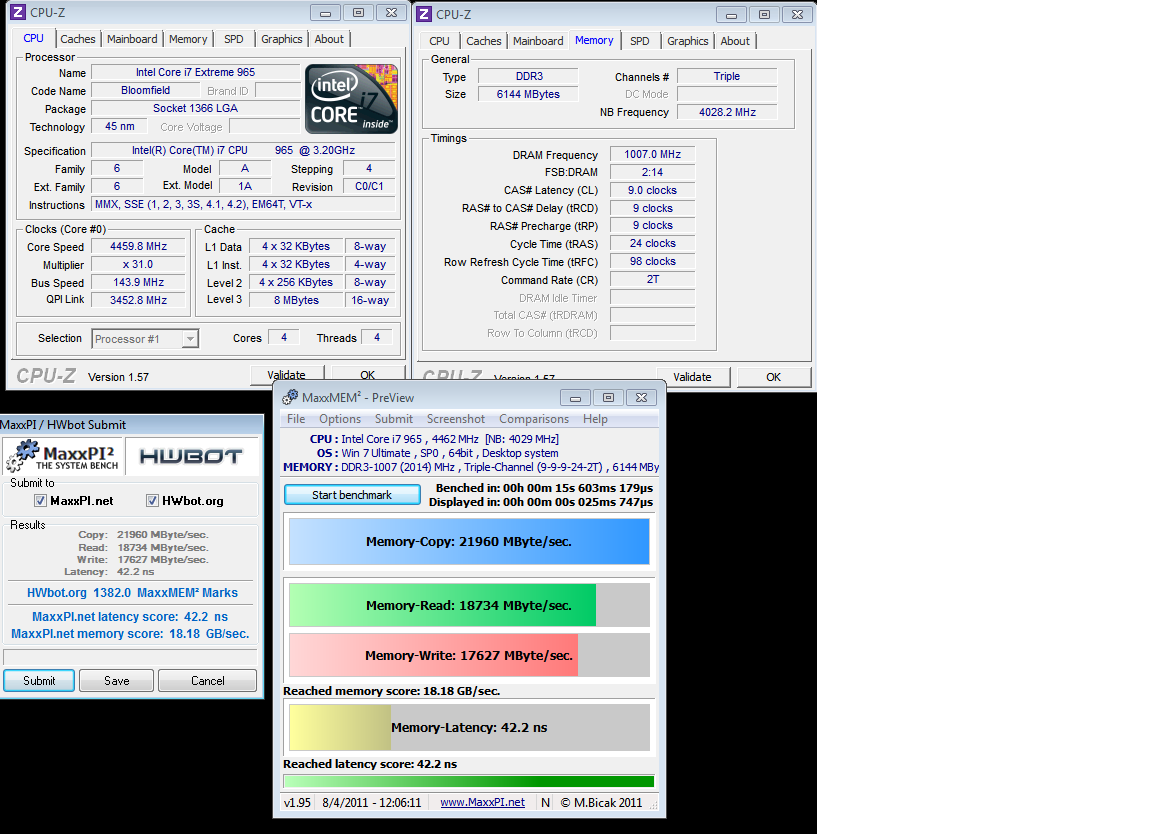Image resolution: width=1152 pixels, height=834 pixels.
Task: Click the QPI Link value 3452.8 MHz
Action: 138,300
